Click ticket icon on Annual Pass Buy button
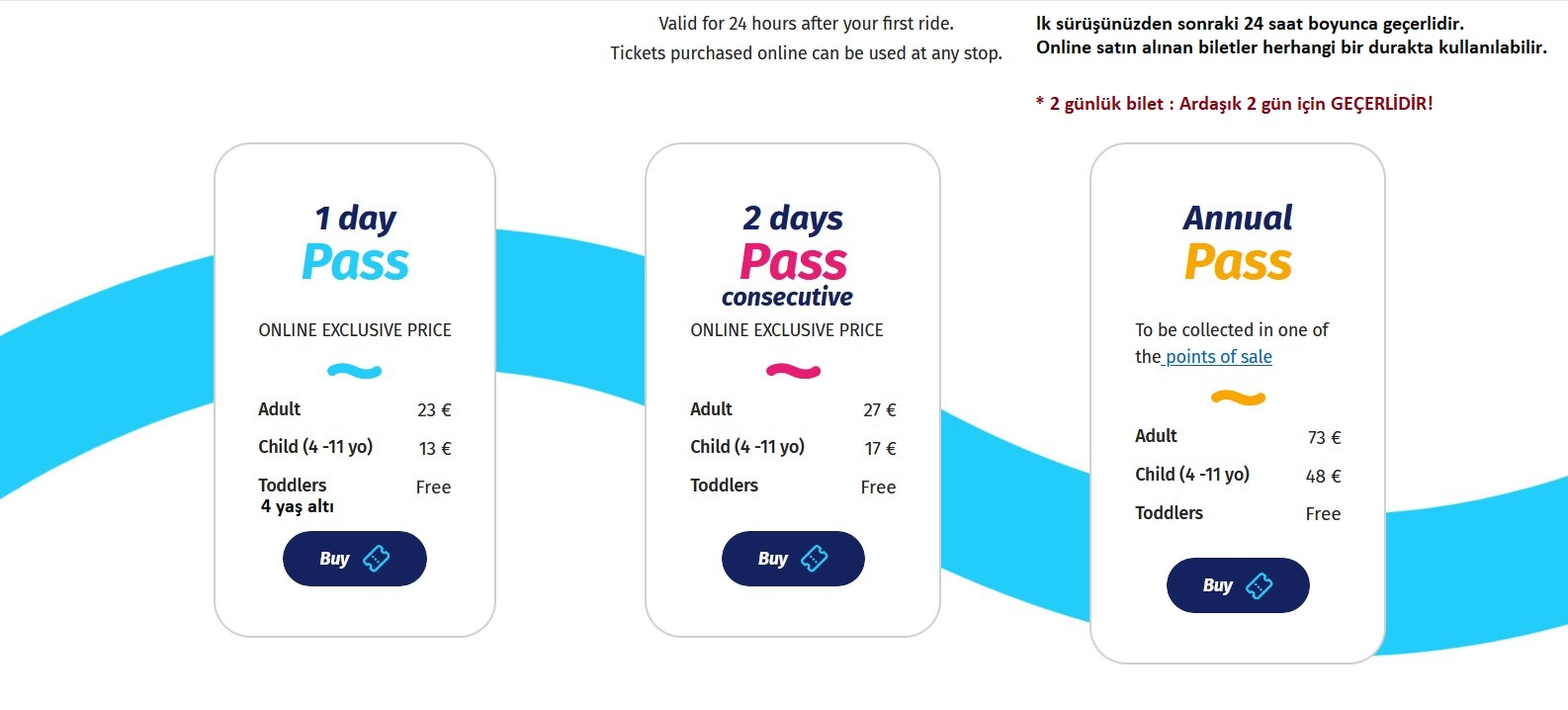The width and height of the screenshot is (1568, 710). [x=1259, y=585]
